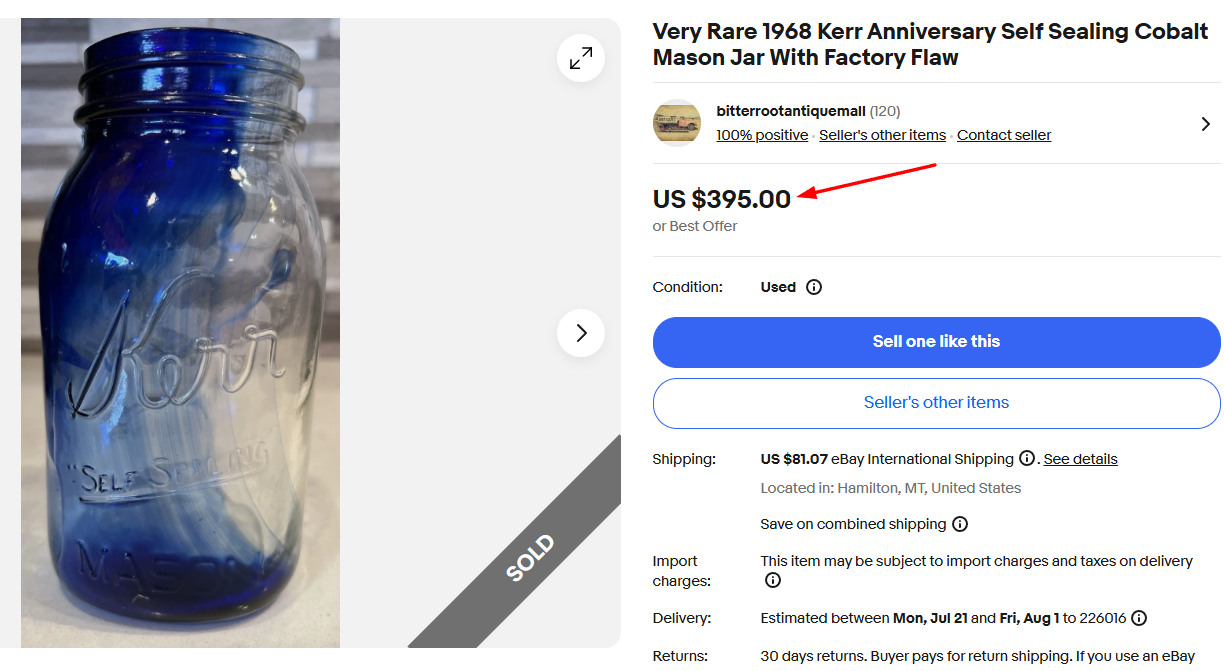Click the See details shipping link

pos(1080,459)
